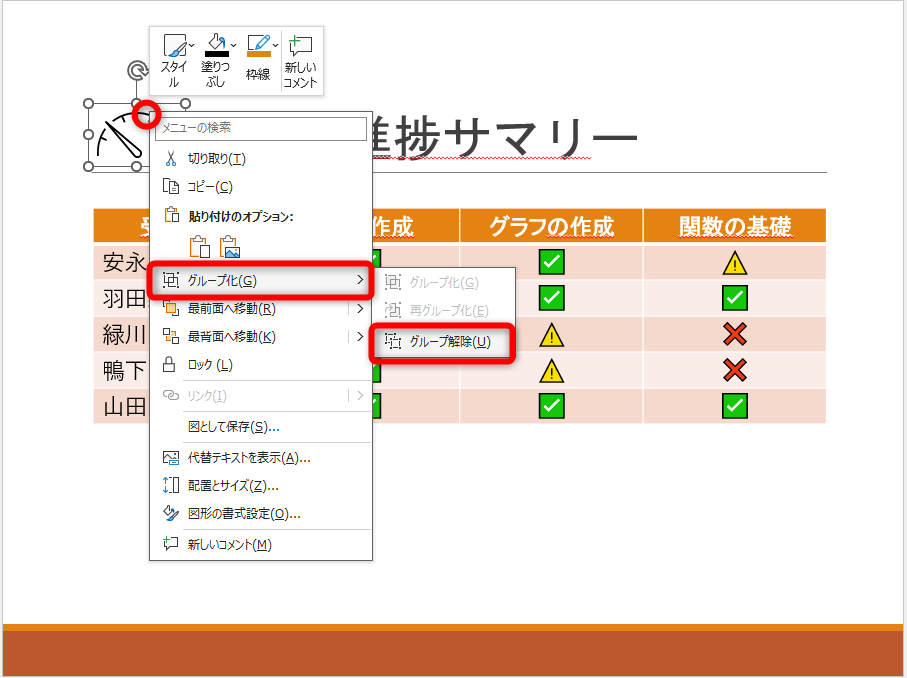Click the 新しいコメント icon on the mini toolbar

[301, 44]
